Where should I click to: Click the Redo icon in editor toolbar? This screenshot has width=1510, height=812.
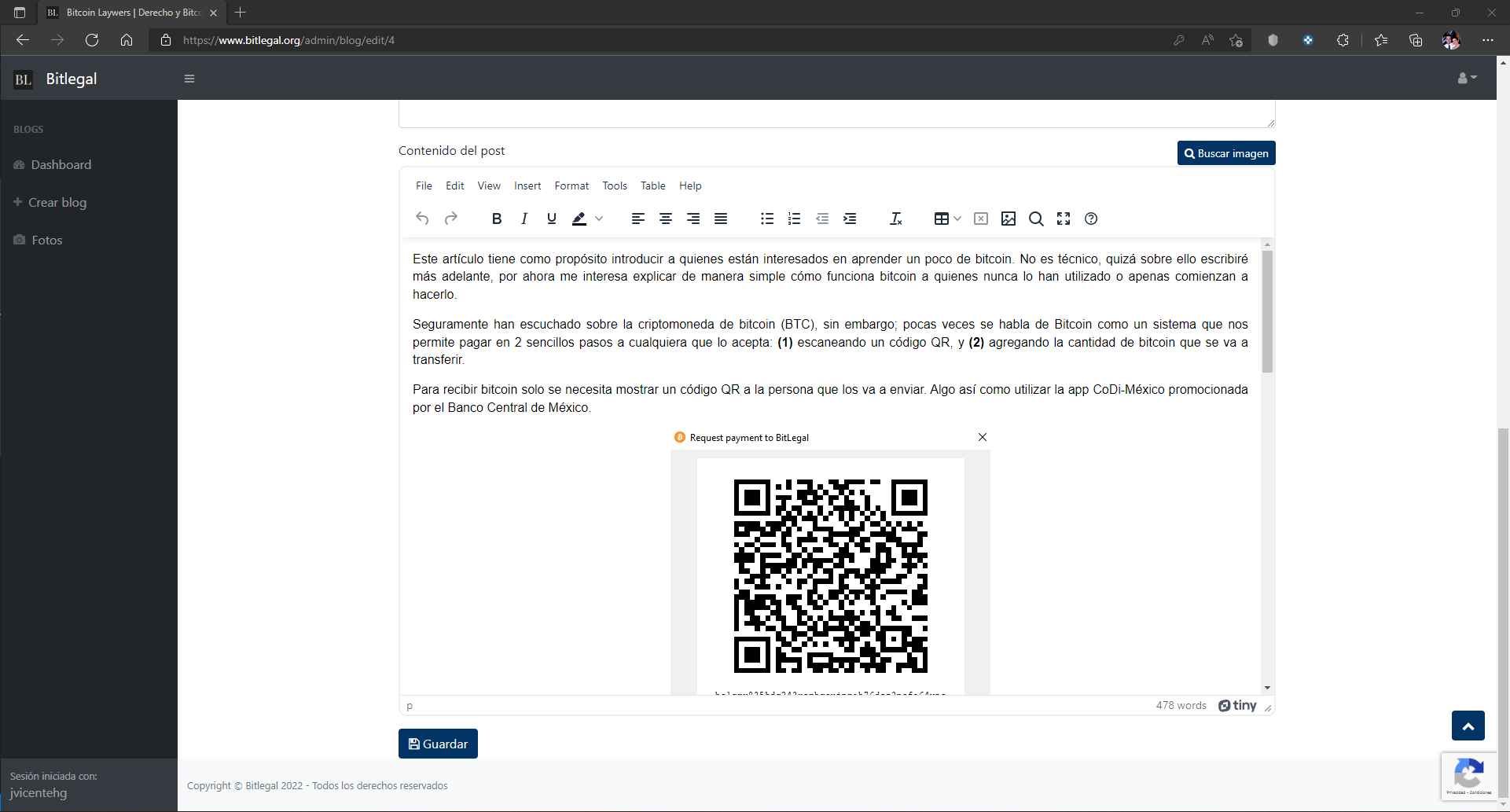(450, 219)
